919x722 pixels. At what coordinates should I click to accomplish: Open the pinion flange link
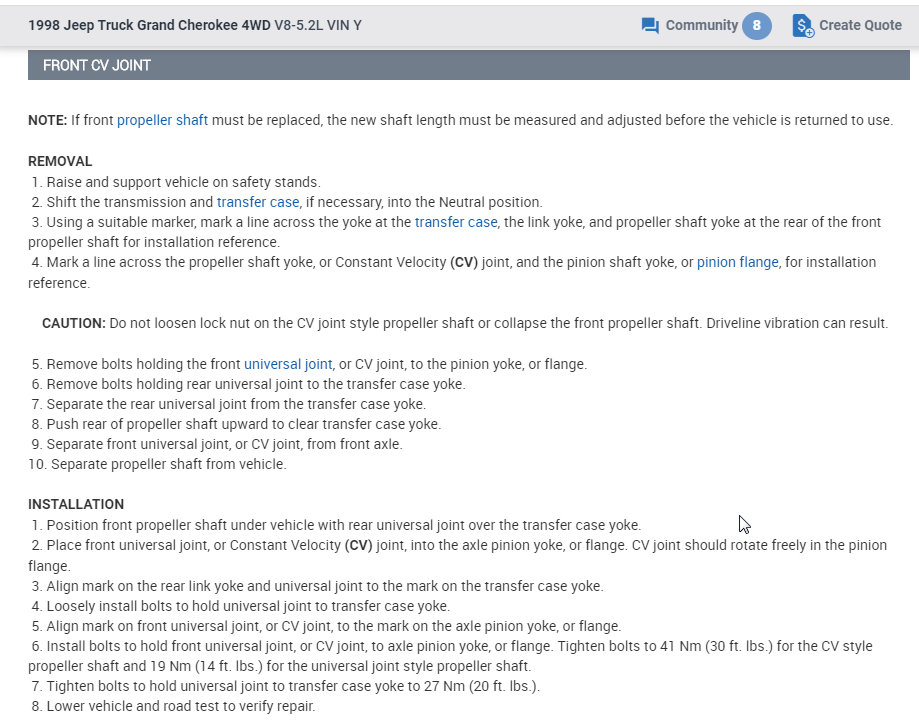737,262
